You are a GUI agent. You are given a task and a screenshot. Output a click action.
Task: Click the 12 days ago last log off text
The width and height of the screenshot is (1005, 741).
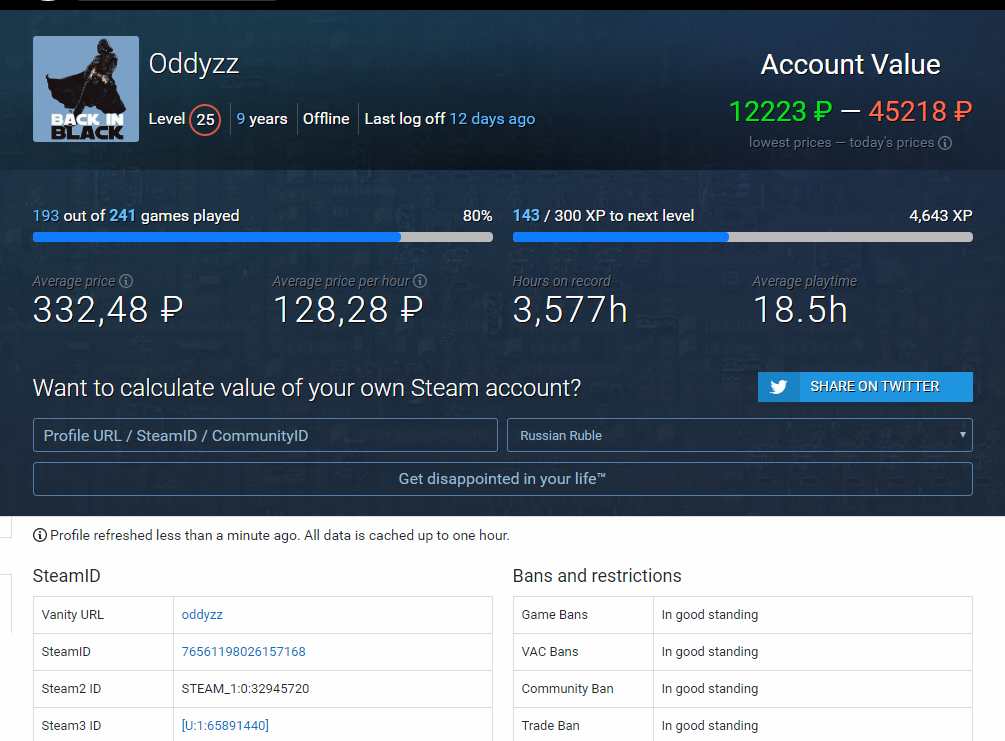(492, 119)
